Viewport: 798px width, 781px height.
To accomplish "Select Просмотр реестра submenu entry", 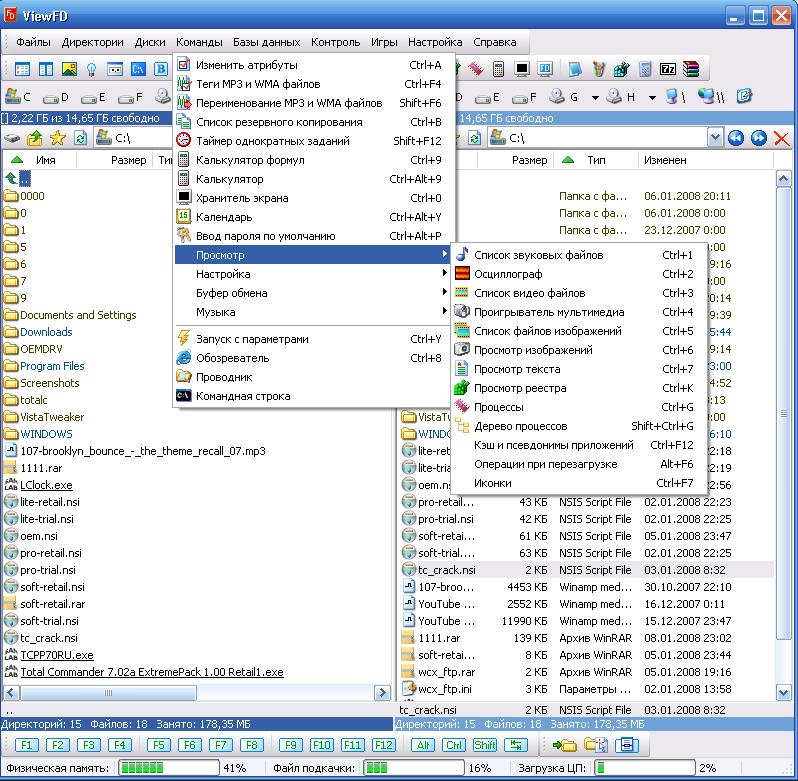I will click(x=579, y=388).
